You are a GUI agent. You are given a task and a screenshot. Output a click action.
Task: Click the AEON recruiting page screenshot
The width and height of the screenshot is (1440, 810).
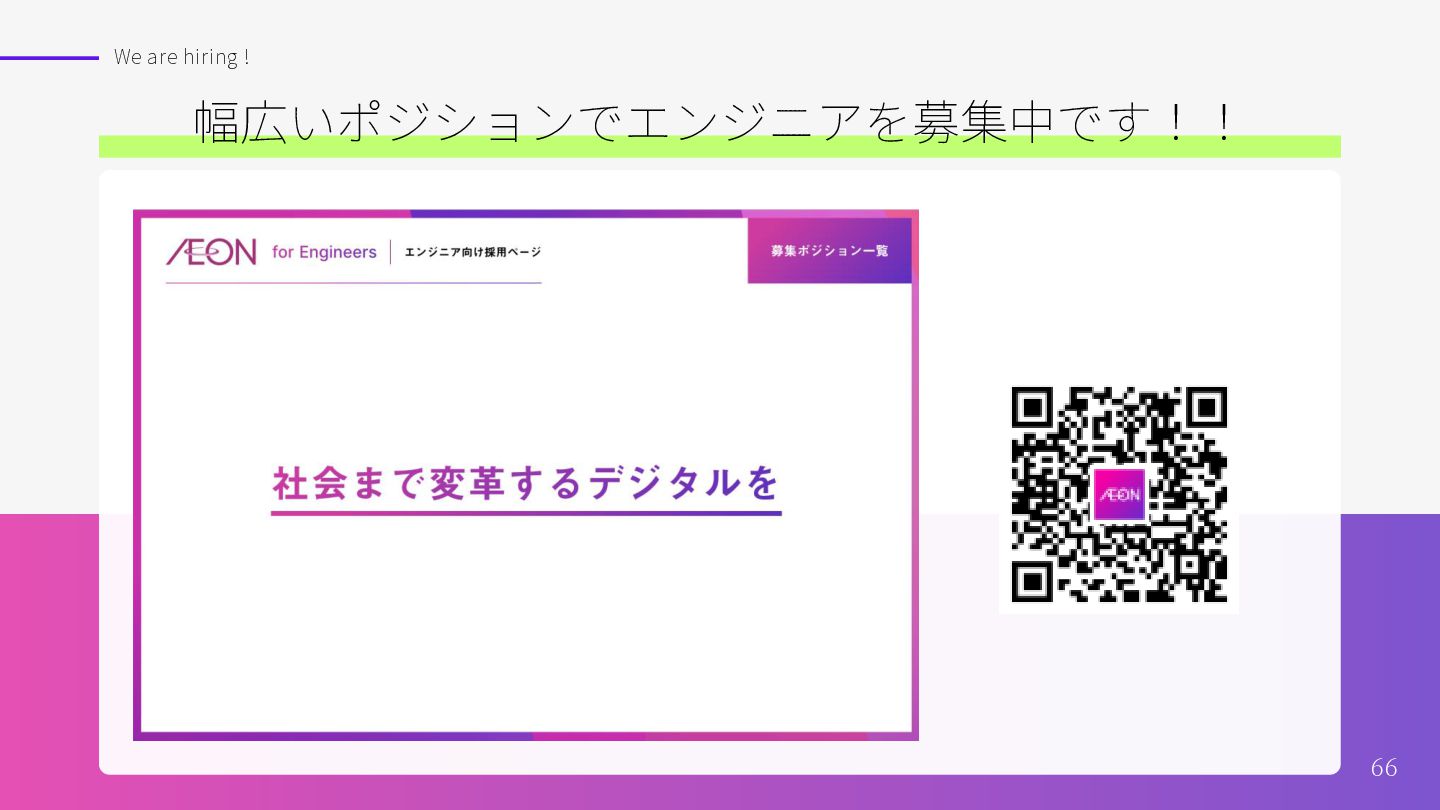pyautogui.click(x=526, y=475)
